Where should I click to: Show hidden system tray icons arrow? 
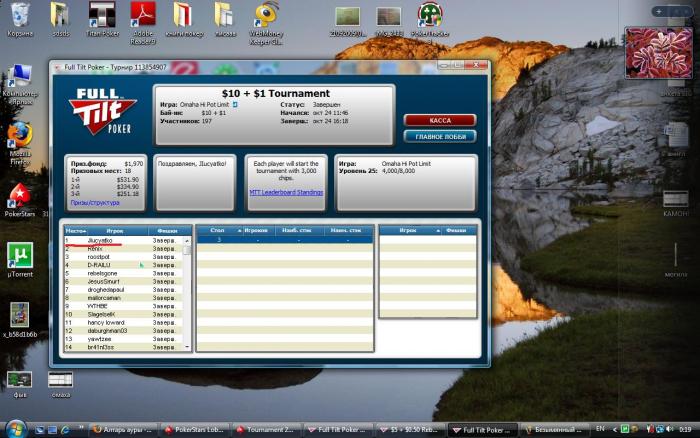[615, 429]
